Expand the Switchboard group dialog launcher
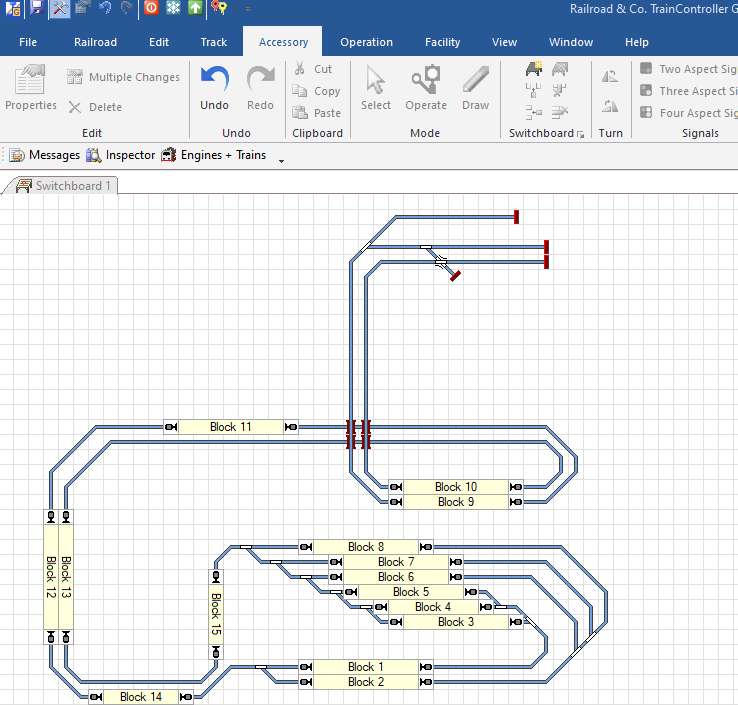 580,134
